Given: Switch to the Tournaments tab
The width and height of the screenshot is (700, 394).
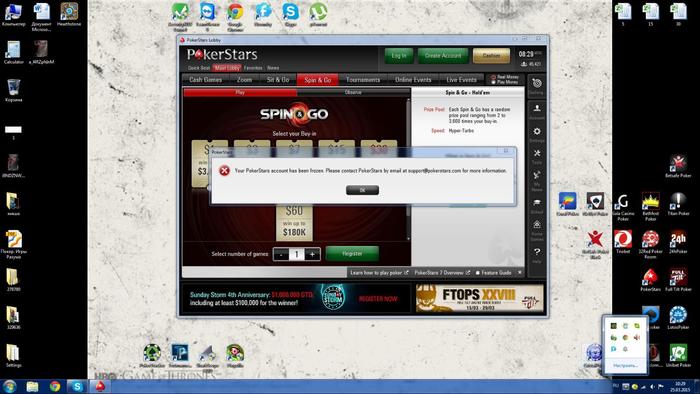Looking at the screenshot, I should point(362,79).
